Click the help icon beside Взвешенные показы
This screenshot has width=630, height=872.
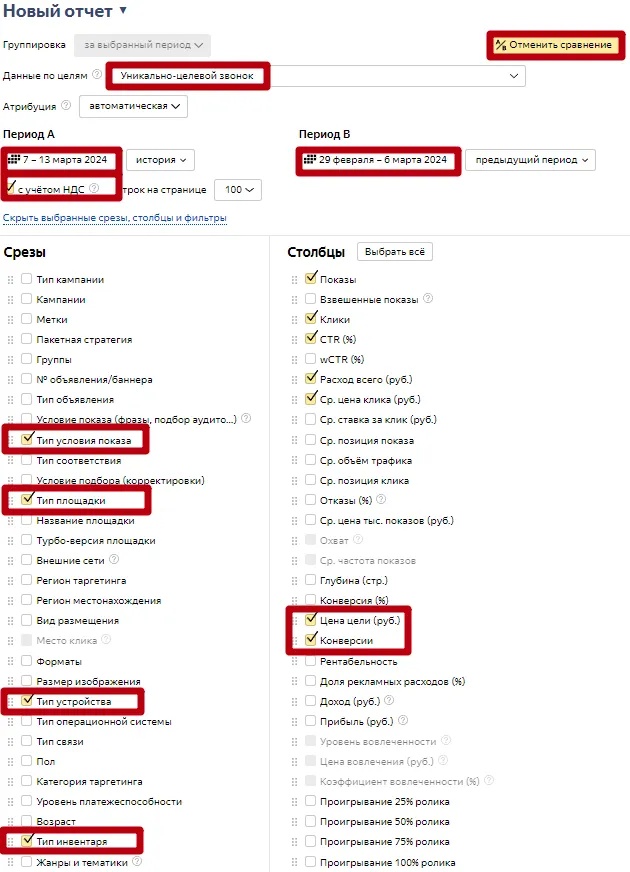pyautogui.click(x=428, y=299)
